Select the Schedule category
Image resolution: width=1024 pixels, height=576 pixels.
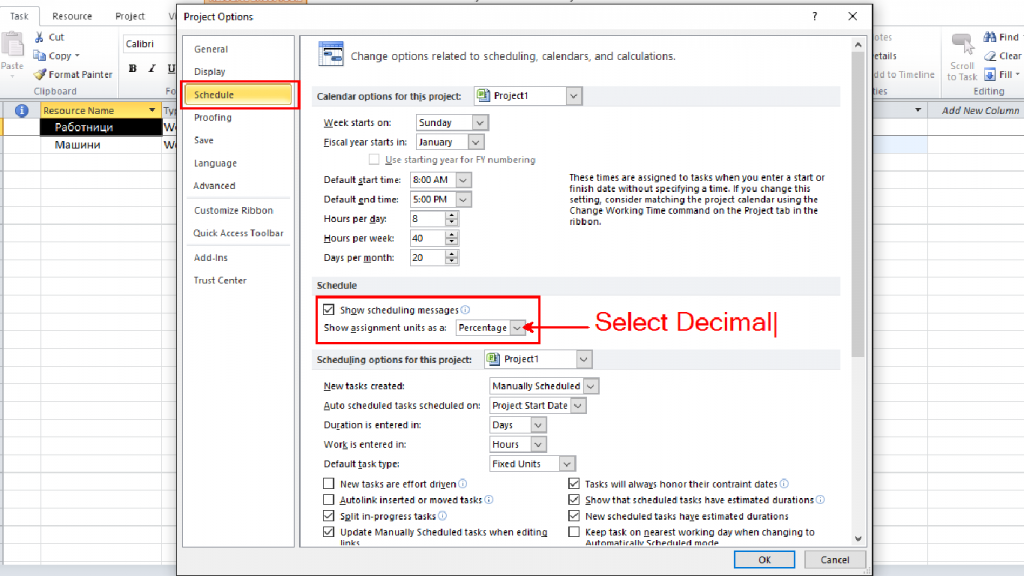pos(238,95)
